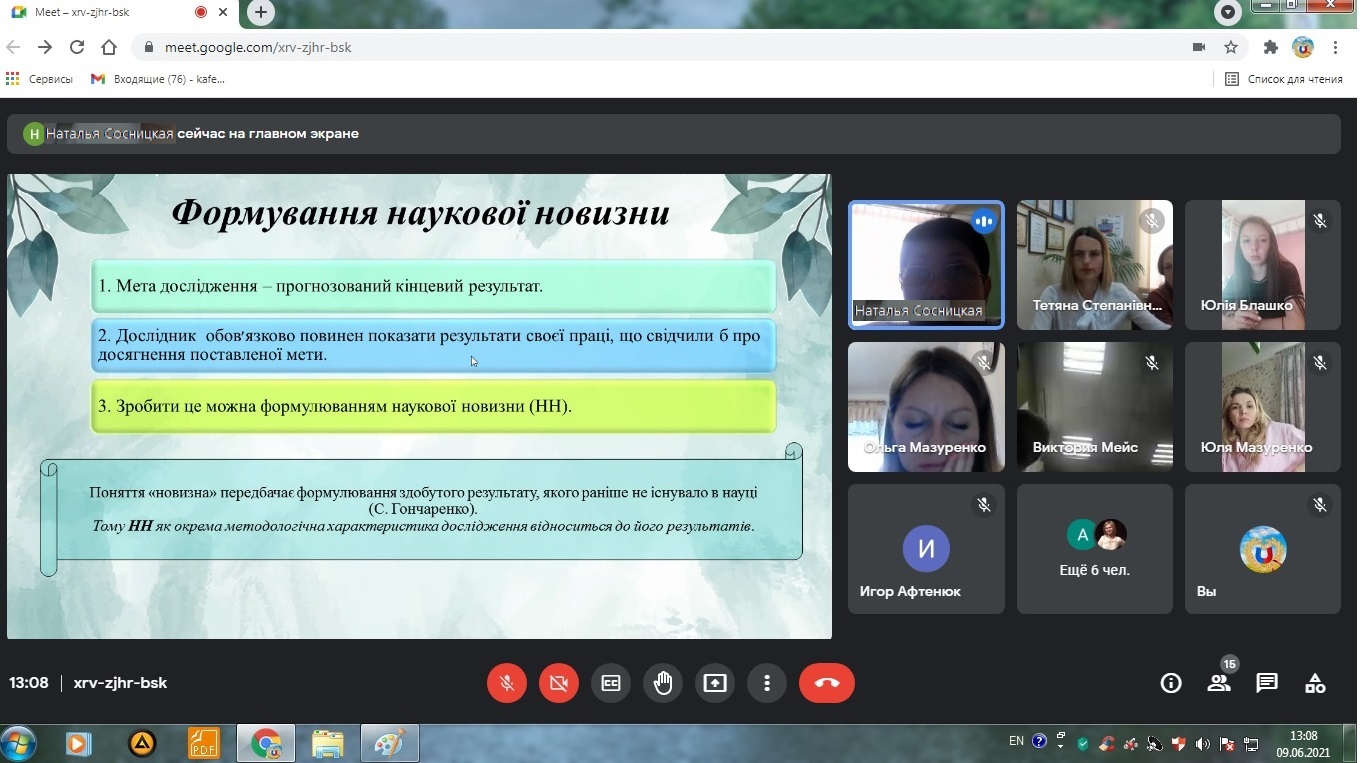Screen dimensions: 1361x763
Task: Open the red-and-white shield tray icon
Action: point(1178,744)
